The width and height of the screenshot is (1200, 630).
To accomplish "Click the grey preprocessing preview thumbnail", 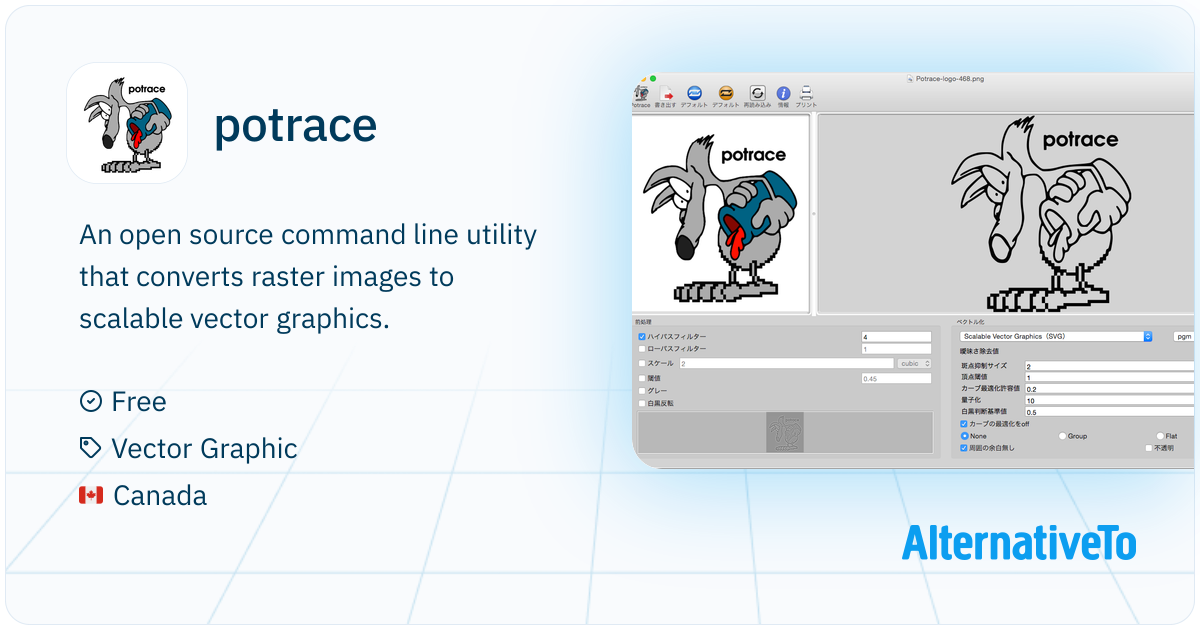I will (785, 432).
